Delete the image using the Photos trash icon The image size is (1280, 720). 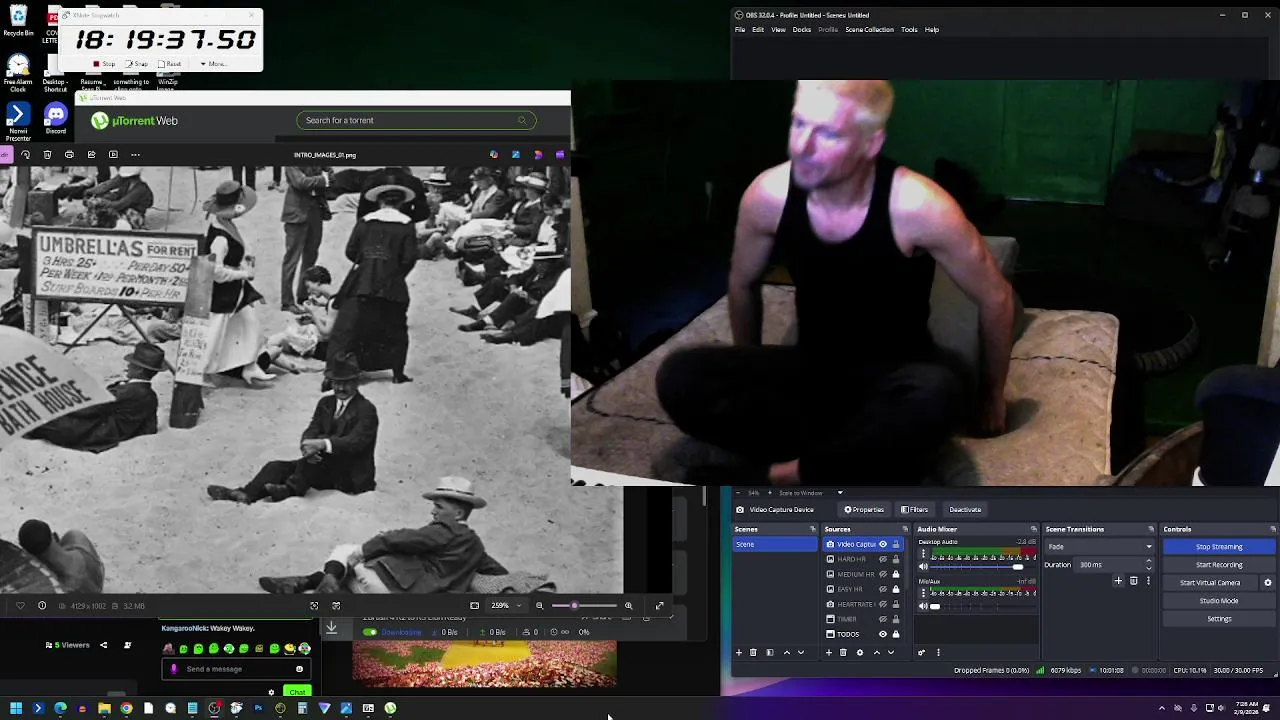47,155
